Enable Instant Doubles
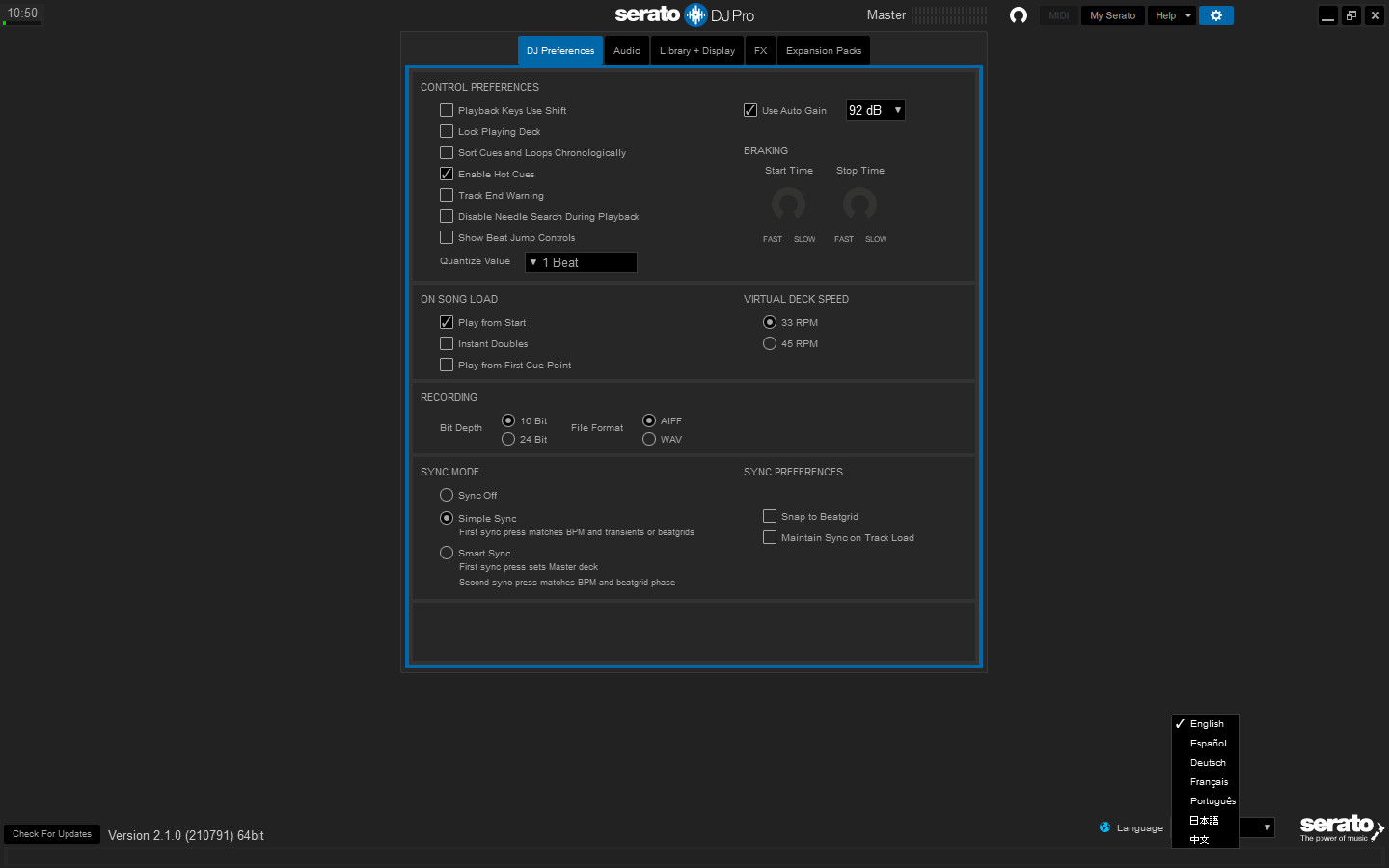Viewport: 1389px width, 868px height. (447, 343)
